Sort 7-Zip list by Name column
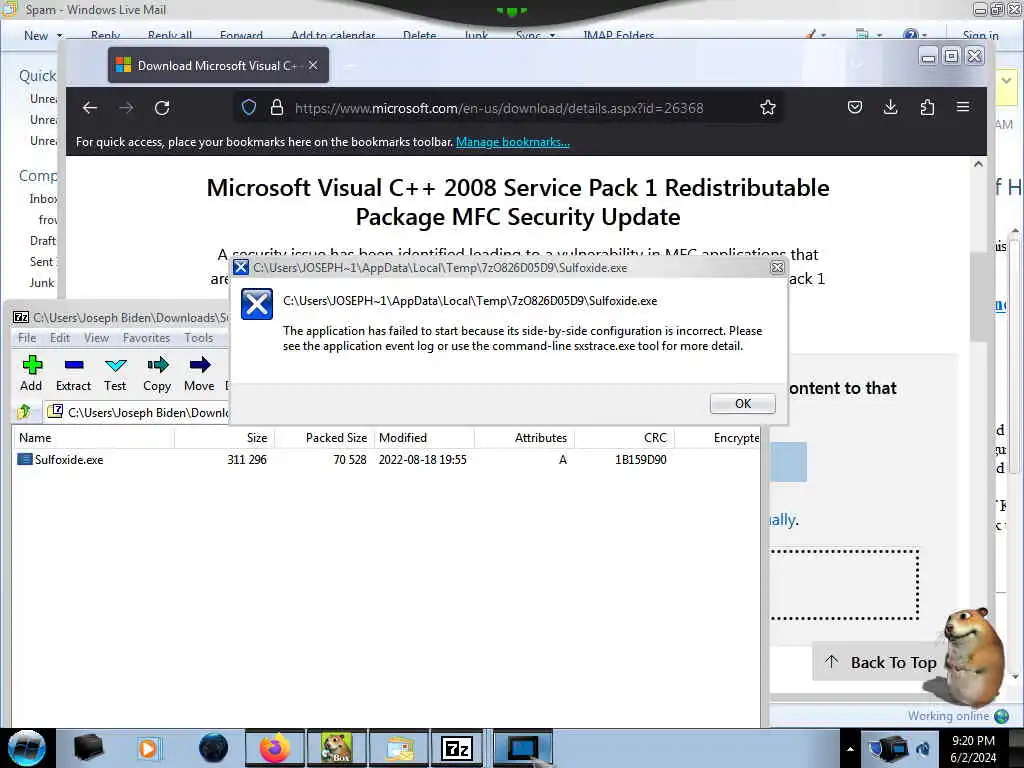1024x768 pixels. tap(93, 438)
